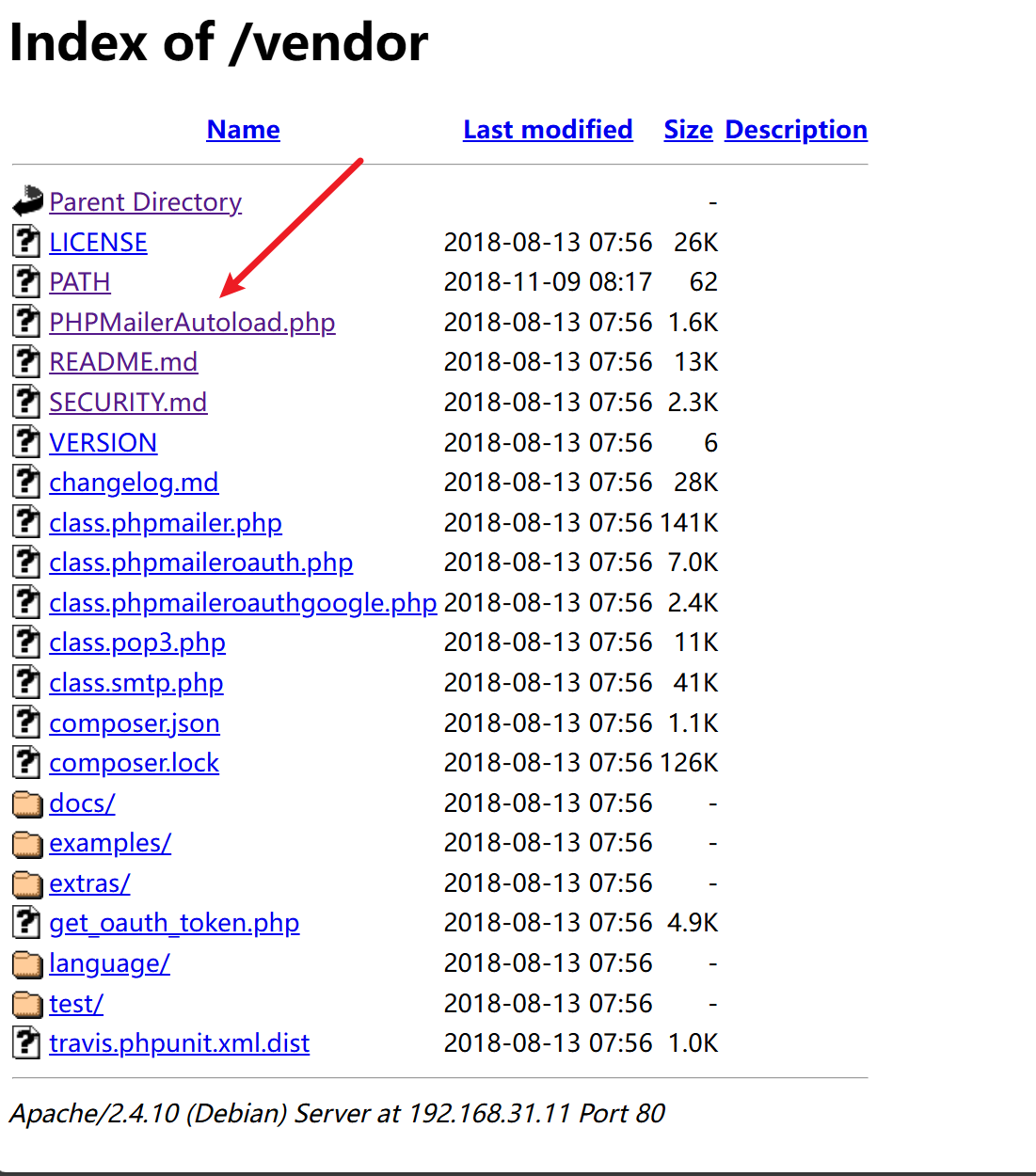This screenshot has height=1176, width=1036.
Task: Open class.phpmailer.php link
Action: 166,522
